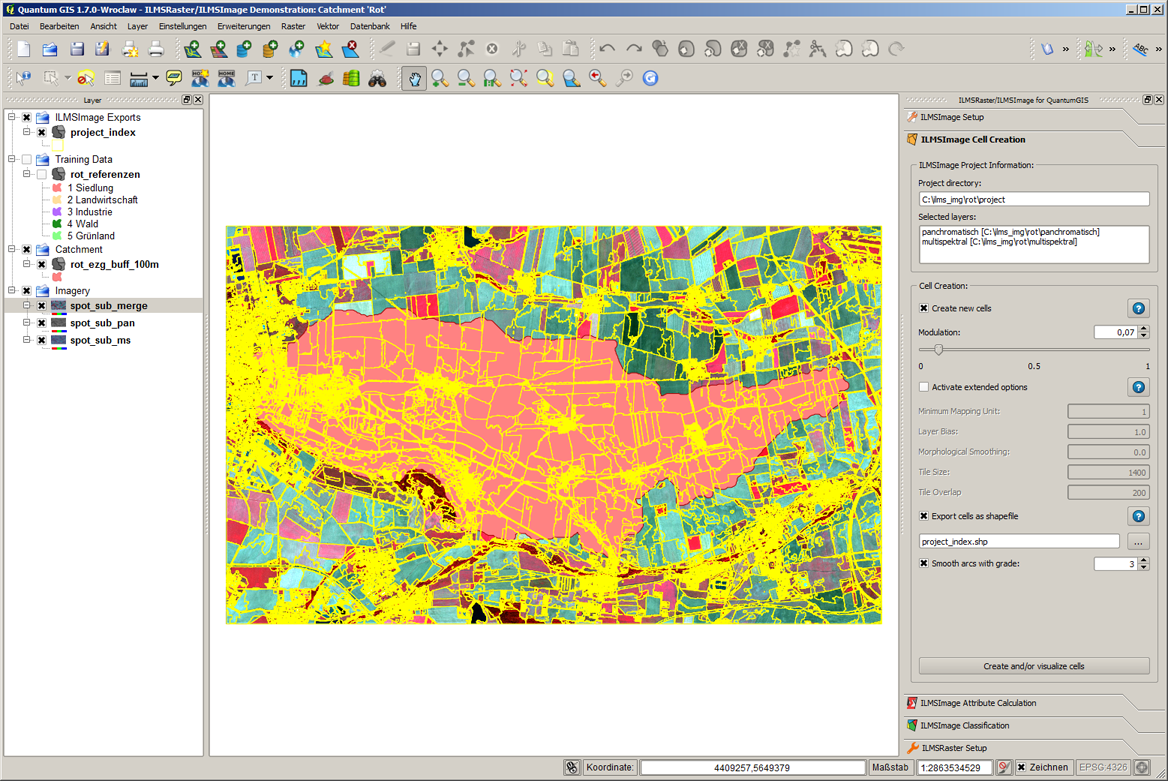
Task: Enable Activate extended options checkbox
Action: tap(924, 387)
